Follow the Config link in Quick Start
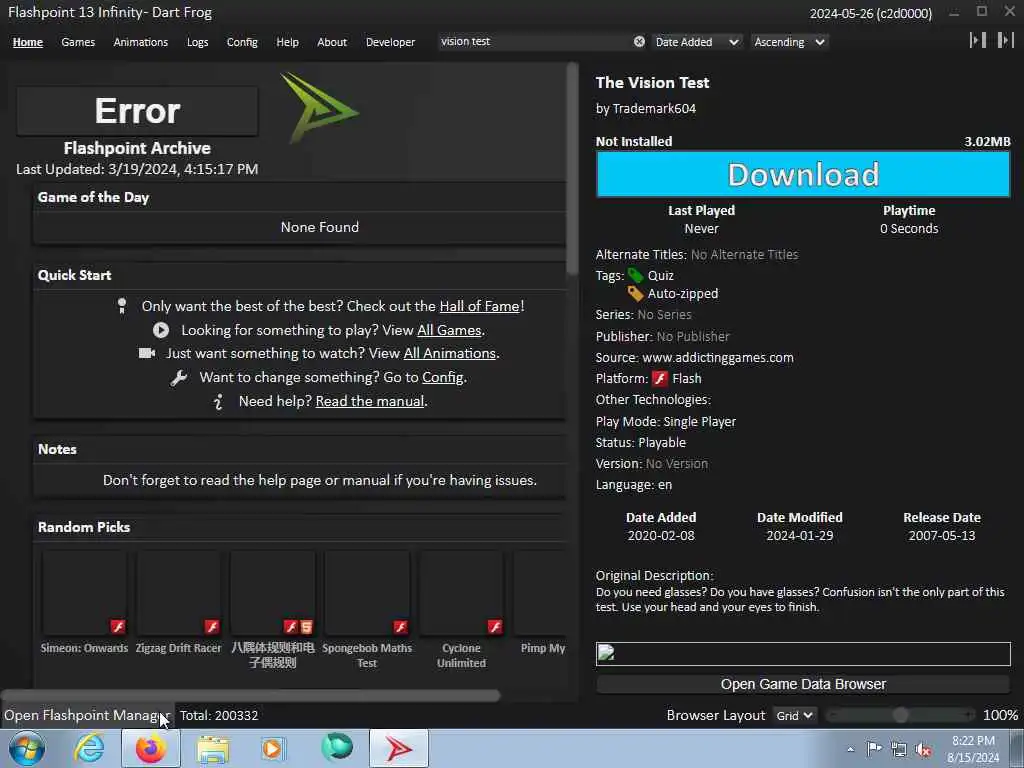The height and width of the screenshot is (768, 1024). (x=443, y=377)
